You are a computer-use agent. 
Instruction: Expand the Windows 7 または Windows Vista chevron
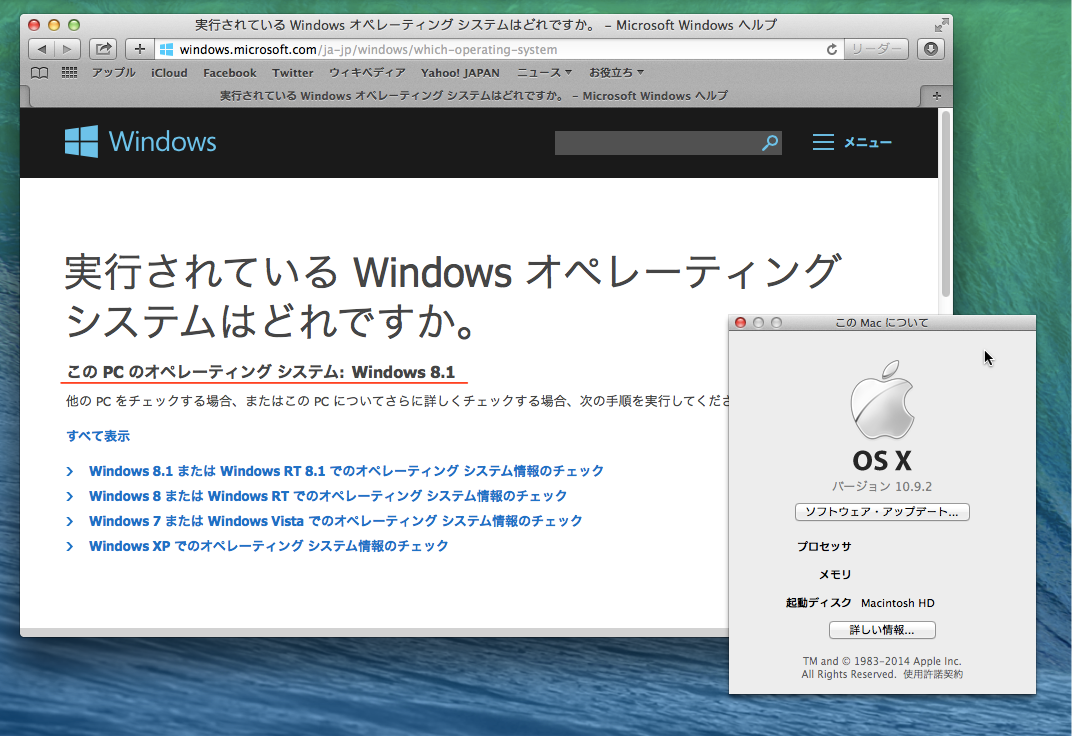(70, 521)
